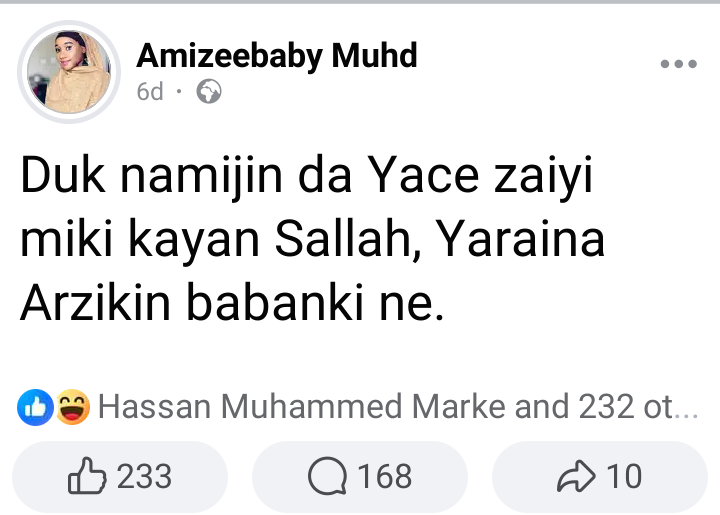Click the thumbs-up icon in Like button
This screenshot has height=515, width=720.
[86, 477]
